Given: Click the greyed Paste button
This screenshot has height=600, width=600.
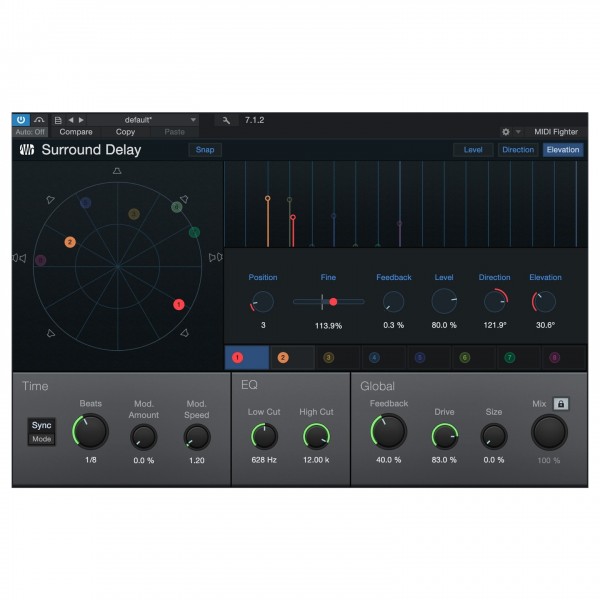Looking at the screenshot, I should tap(174, 132).
